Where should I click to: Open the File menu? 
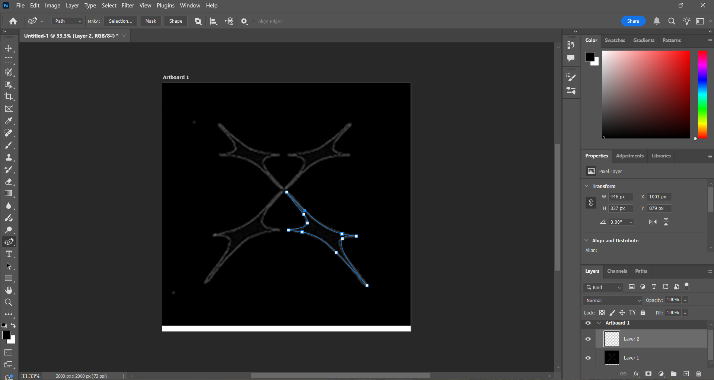20,5
